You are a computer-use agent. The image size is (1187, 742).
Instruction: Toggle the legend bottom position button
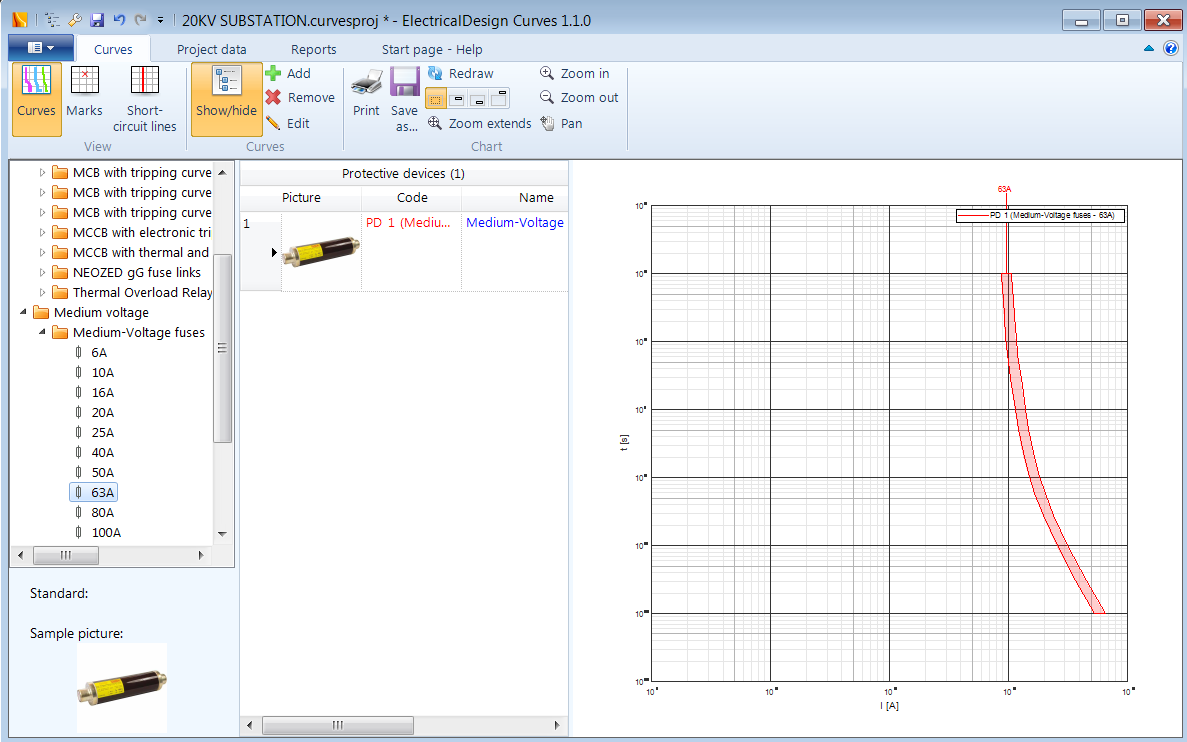point(478,98)
